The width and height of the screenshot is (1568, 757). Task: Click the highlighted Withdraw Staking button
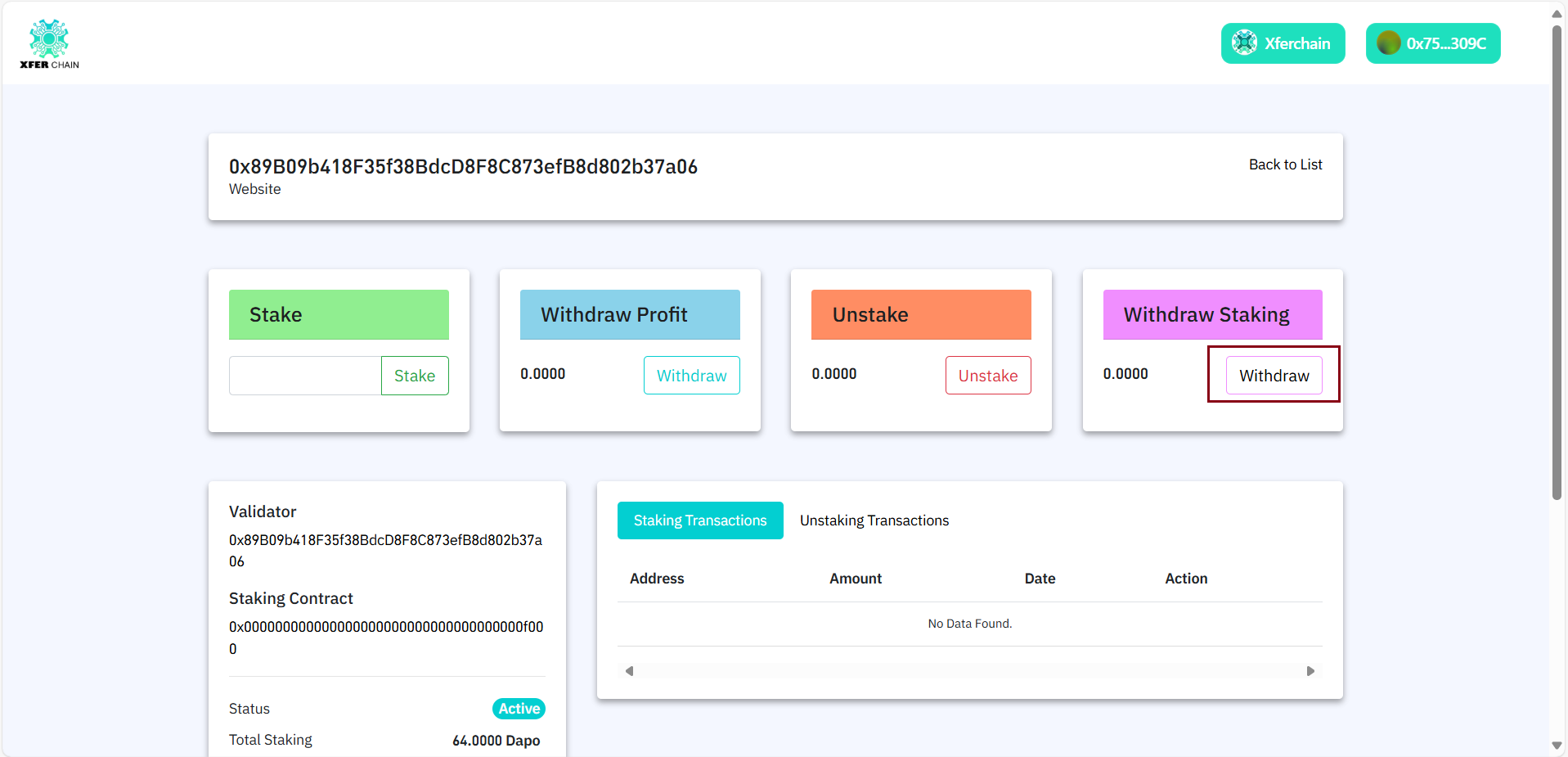[1273, 375]
